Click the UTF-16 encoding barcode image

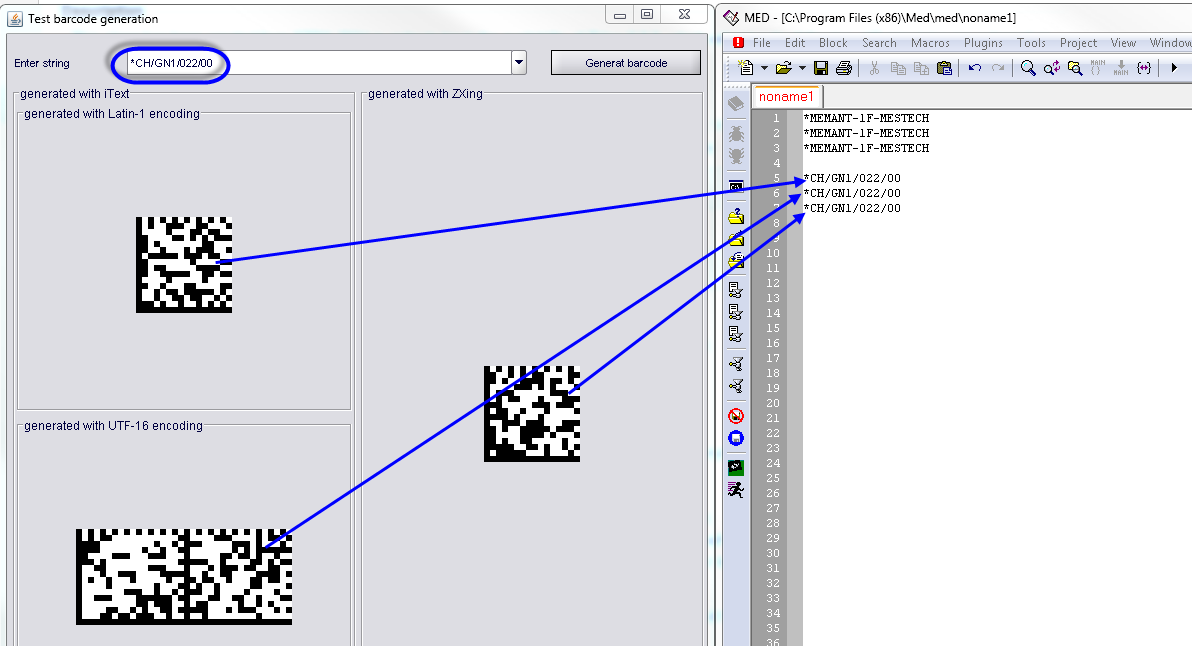click(184, 577)
